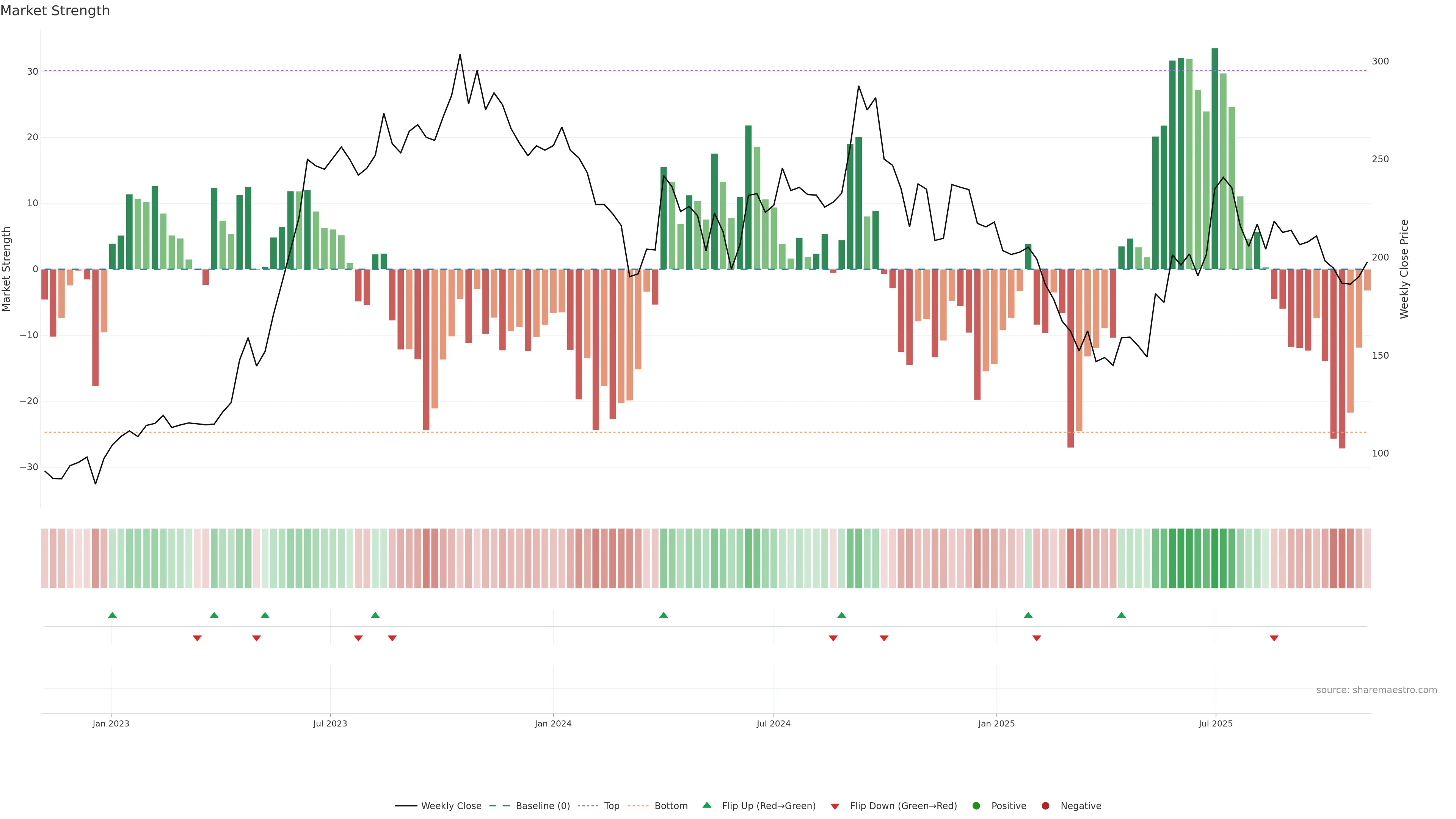Image resolution: width=1456 pixels, height=819 pixels.
Task: Click the Market Strength left axis title
Action: click(x=7, y=269)
